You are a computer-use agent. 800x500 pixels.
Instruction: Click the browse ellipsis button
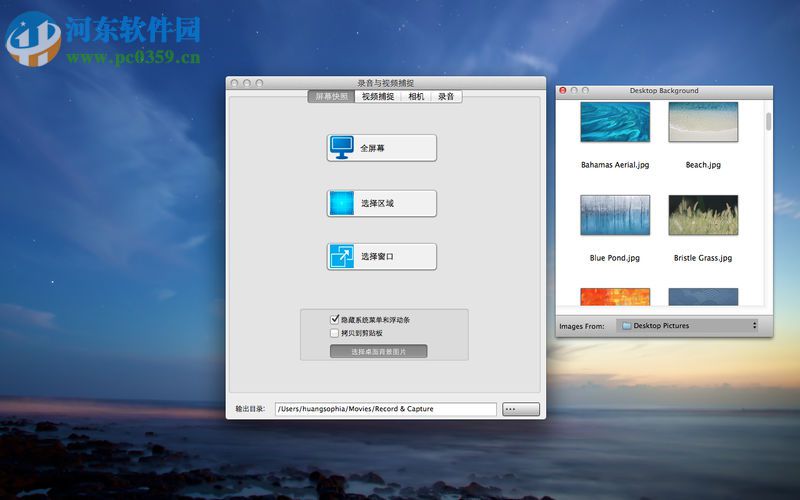point(521,409)
